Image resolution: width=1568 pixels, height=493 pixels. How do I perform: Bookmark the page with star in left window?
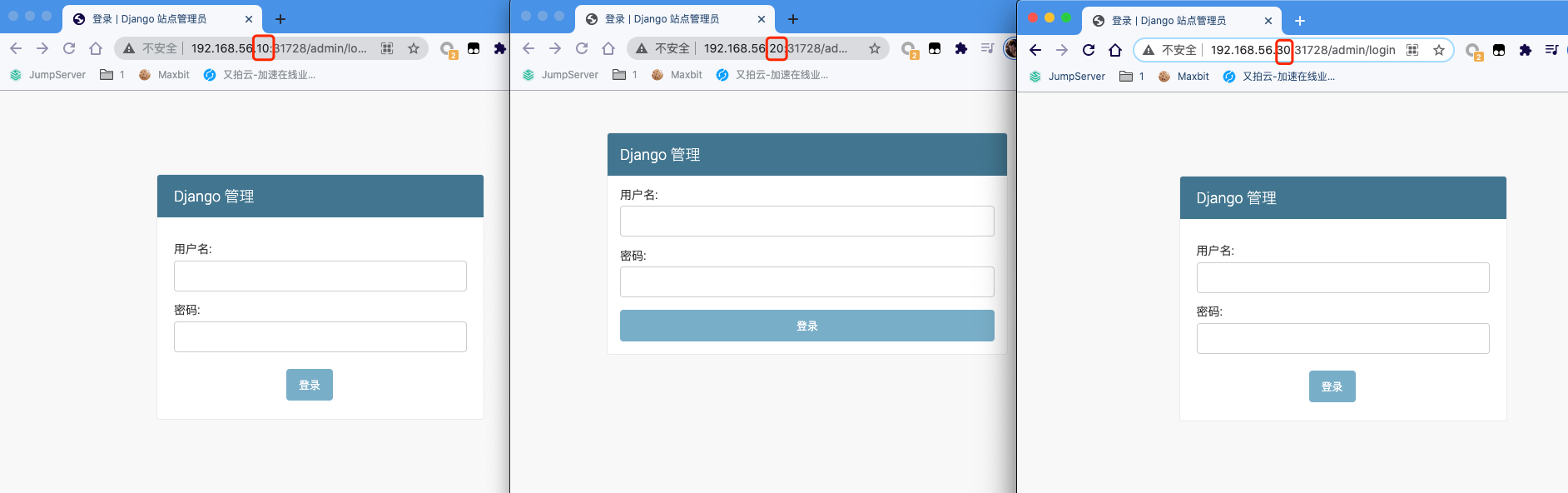[414, 48]
